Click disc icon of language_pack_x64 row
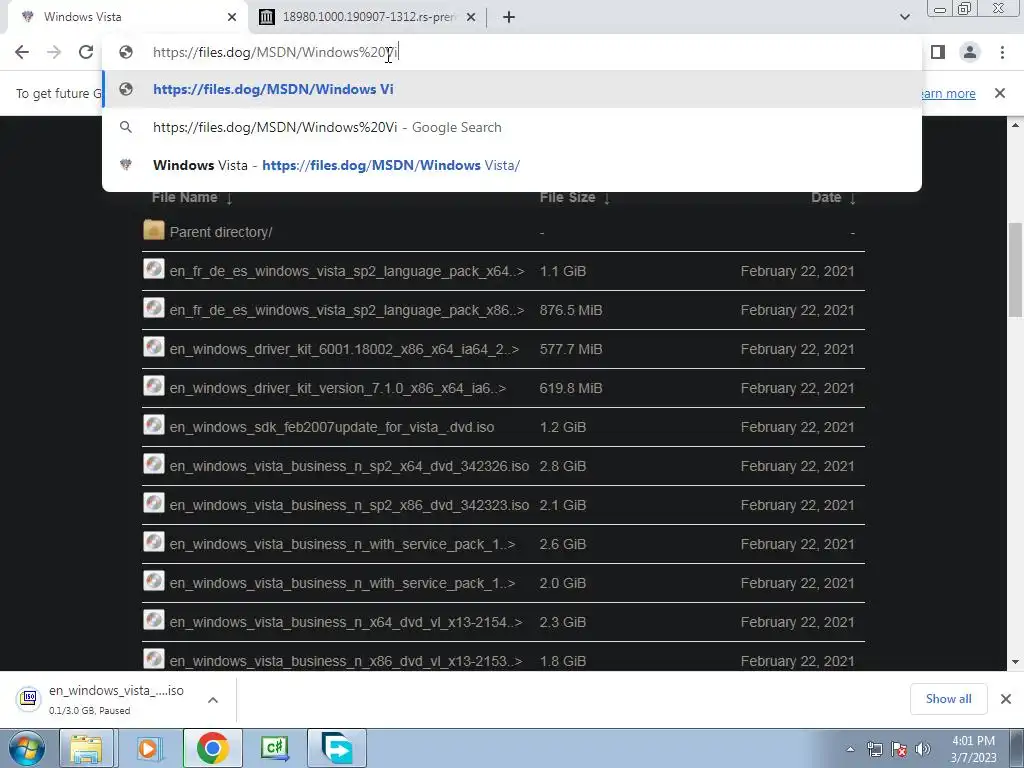Image resolution: width=1024 pixels, height=768 pixels. (153, 268)
